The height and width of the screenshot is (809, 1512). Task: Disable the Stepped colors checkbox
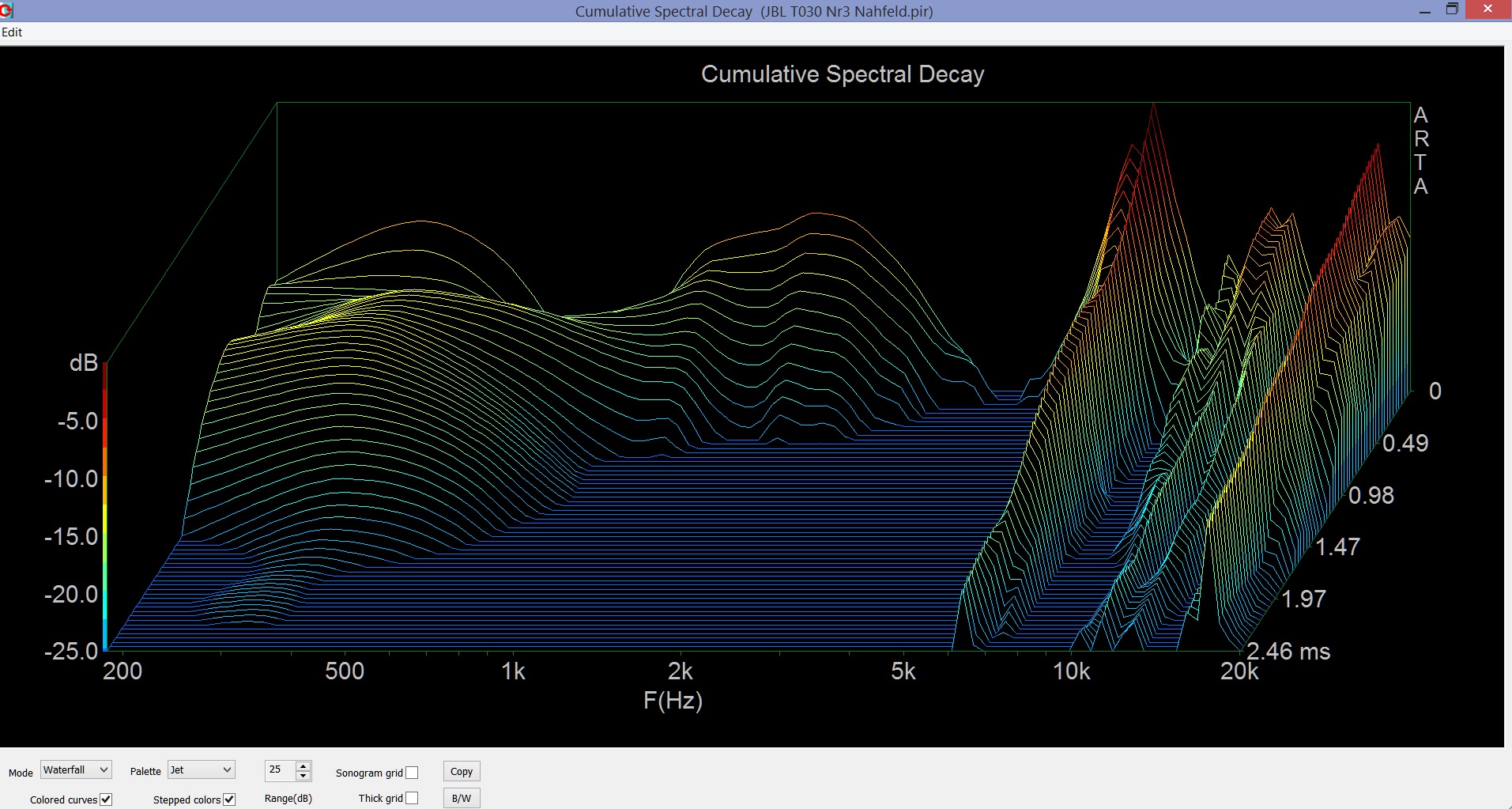(229, 800)
